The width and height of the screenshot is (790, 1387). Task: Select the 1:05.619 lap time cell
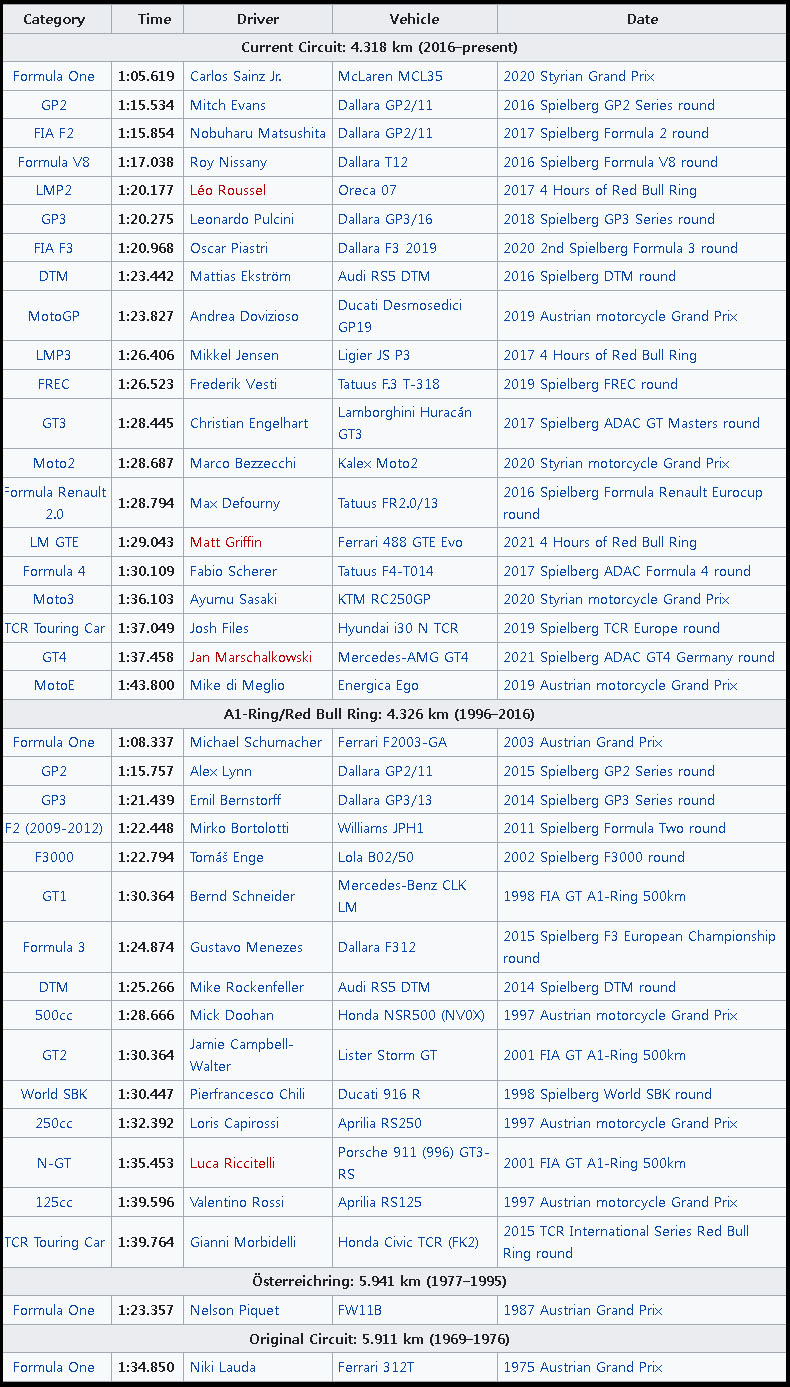(146, 76)
